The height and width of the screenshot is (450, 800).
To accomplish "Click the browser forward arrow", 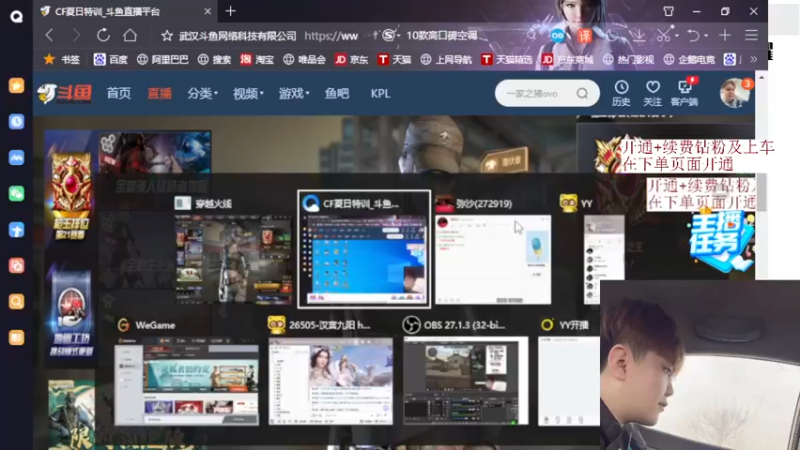I will pyautogui.click(x=76, y=35).
